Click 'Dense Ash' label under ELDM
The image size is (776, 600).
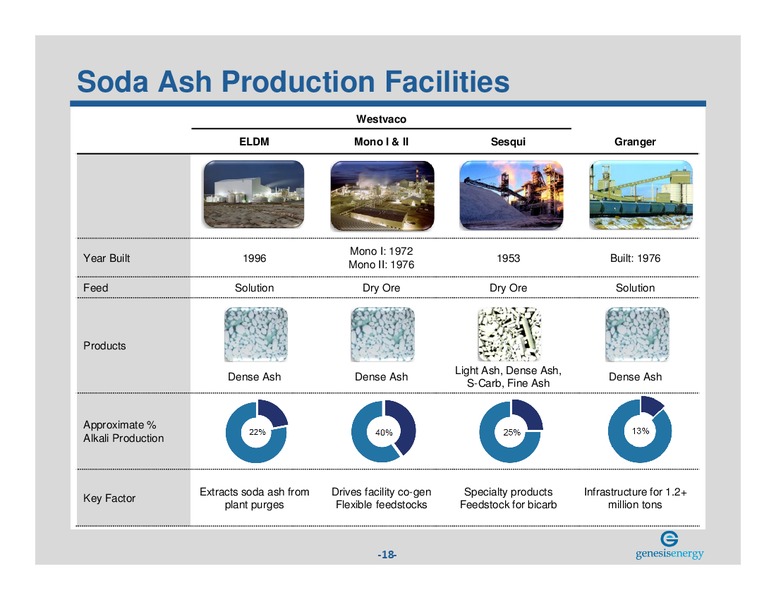pos(254,377)
